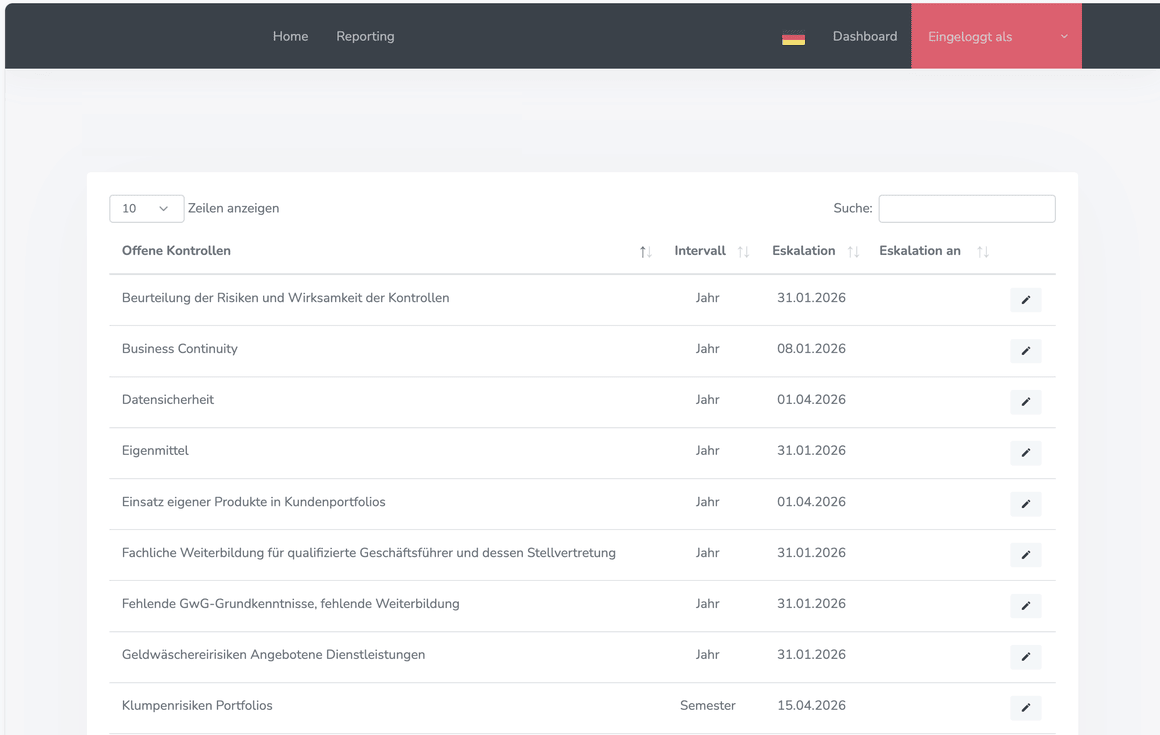Go to the Home menu item
The height and width of the screenshot is (735, 1160).
point(290,36)
